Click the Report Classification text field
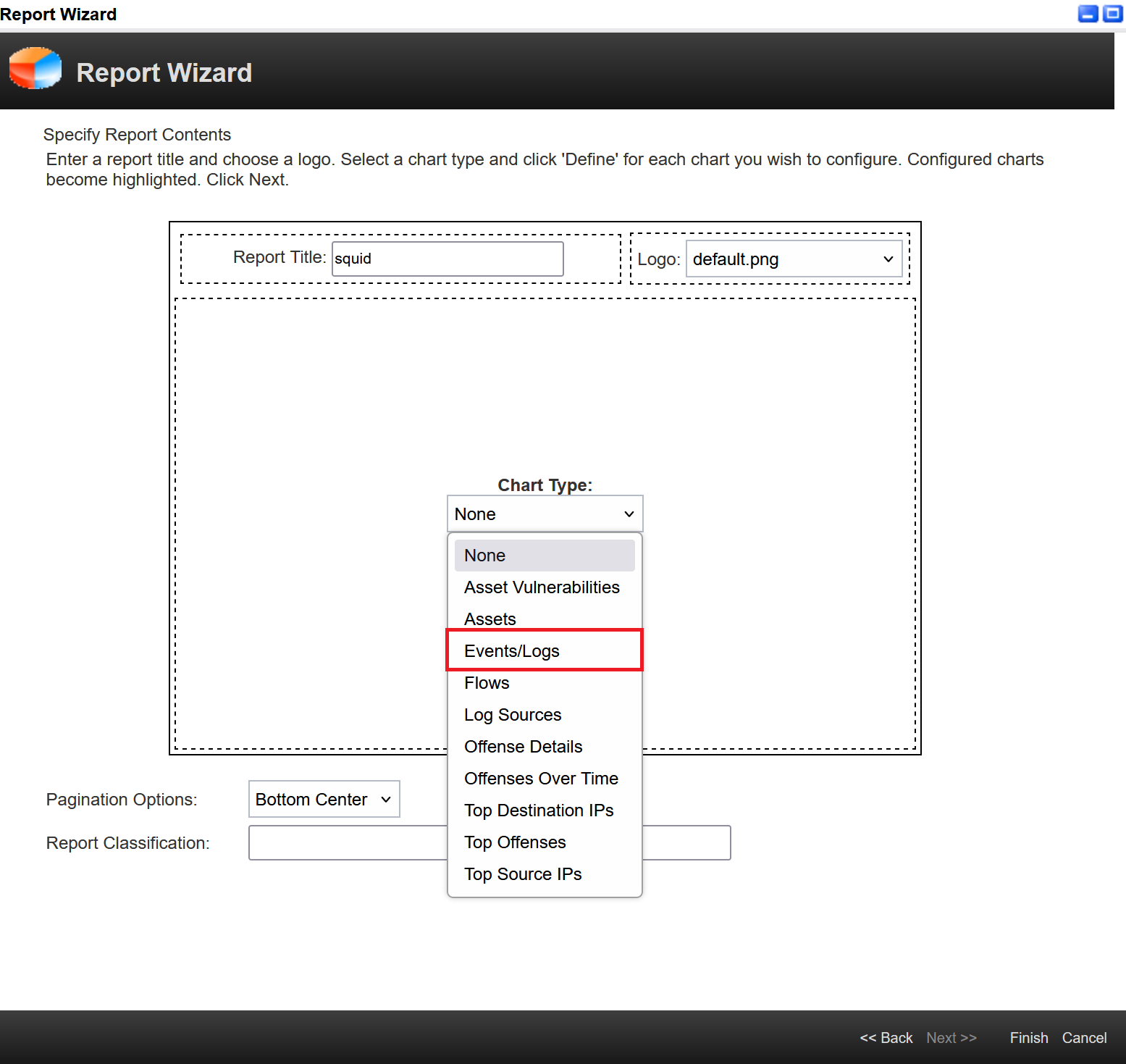Image resolution: width=1126 pixels, height=1064 pixels. [490, 842]
